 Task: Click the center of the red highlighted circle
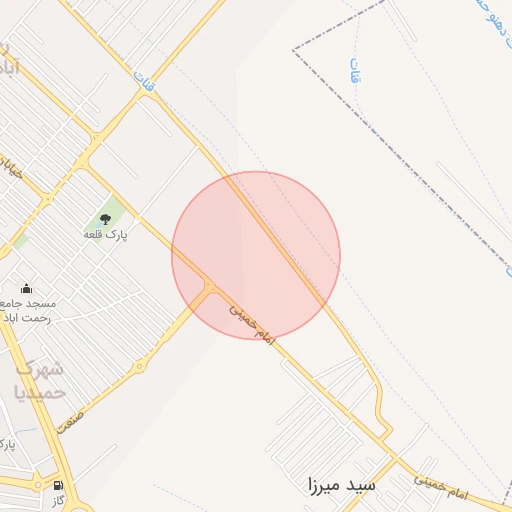pos(256,255)
